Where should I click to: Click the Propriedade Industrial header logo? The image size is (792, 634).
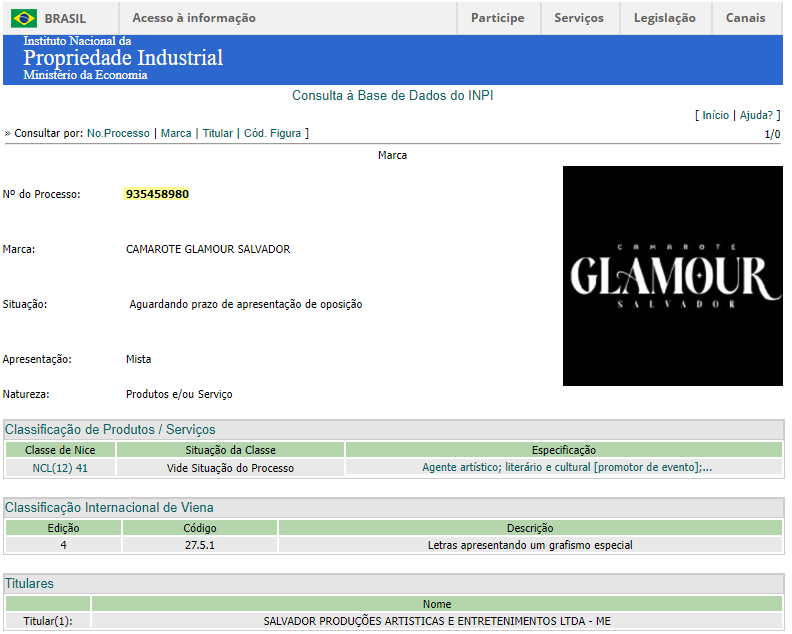[123, 58]
